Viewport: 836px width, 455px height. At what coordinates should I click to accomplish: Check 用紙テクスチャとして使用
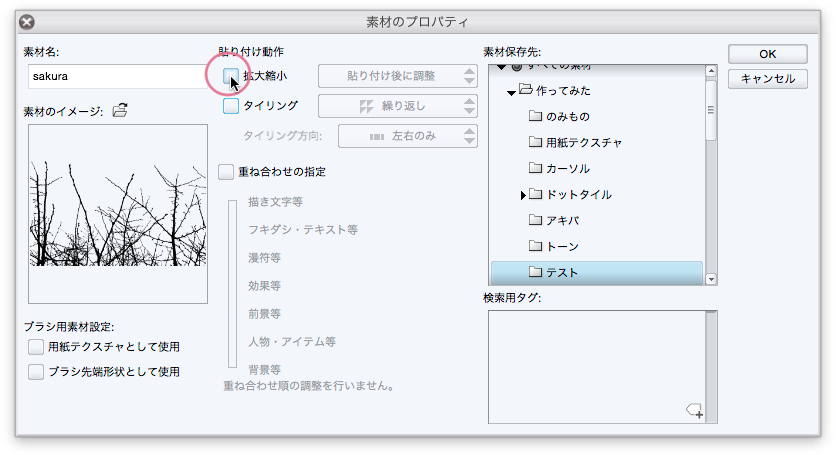click(36, 347)
